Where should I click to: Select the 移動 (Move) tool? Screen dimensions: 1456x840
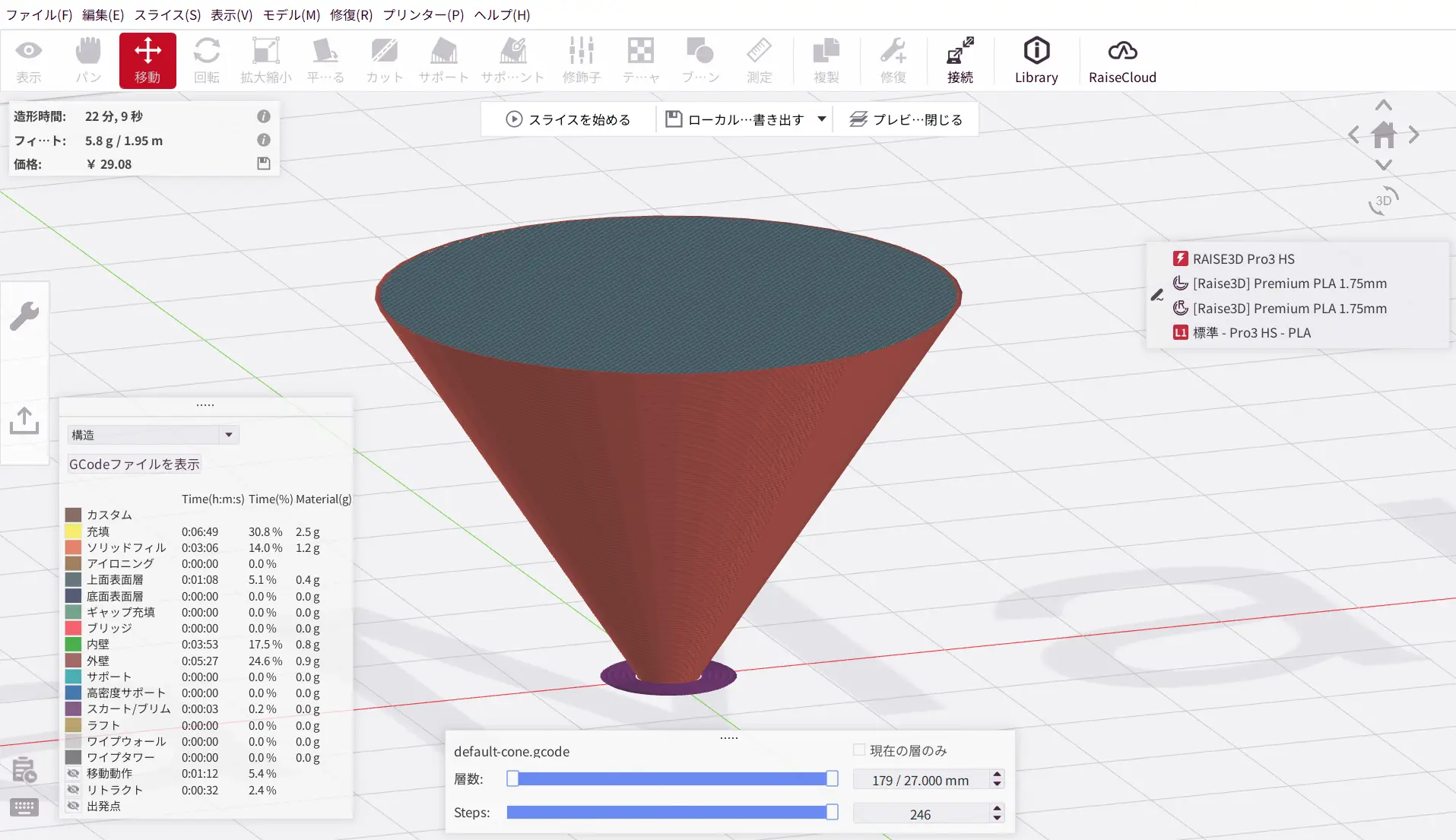[148, 60]
